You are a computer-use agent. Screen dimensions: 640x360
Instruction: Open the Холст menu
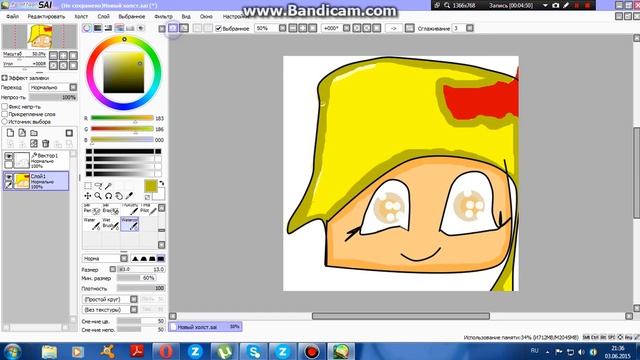click(x=81, y=16)
